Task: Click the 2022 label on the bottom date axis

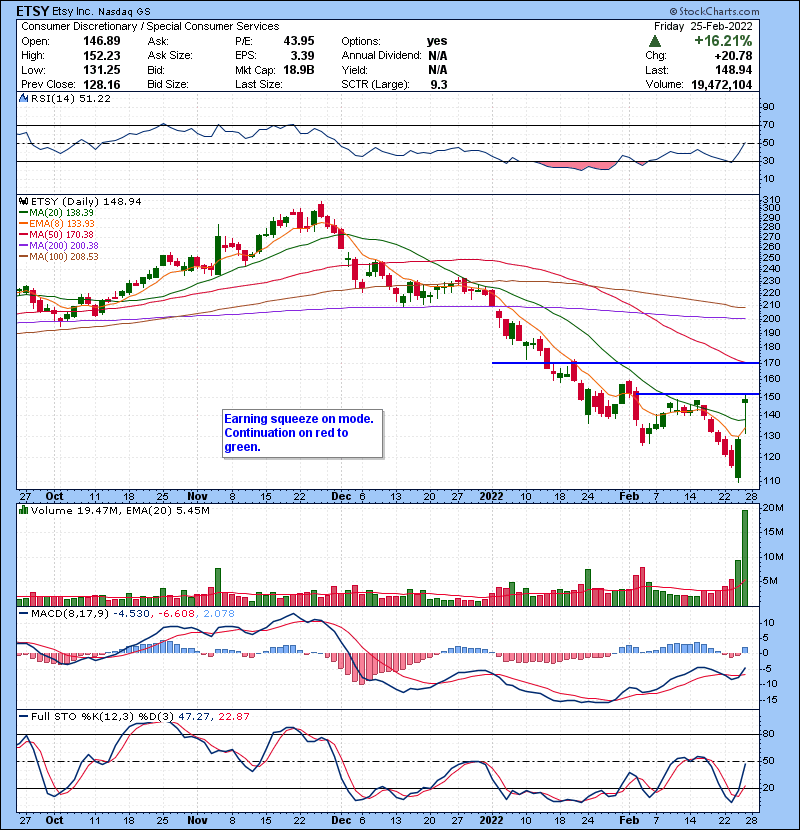Action: [x=491, y=820]
